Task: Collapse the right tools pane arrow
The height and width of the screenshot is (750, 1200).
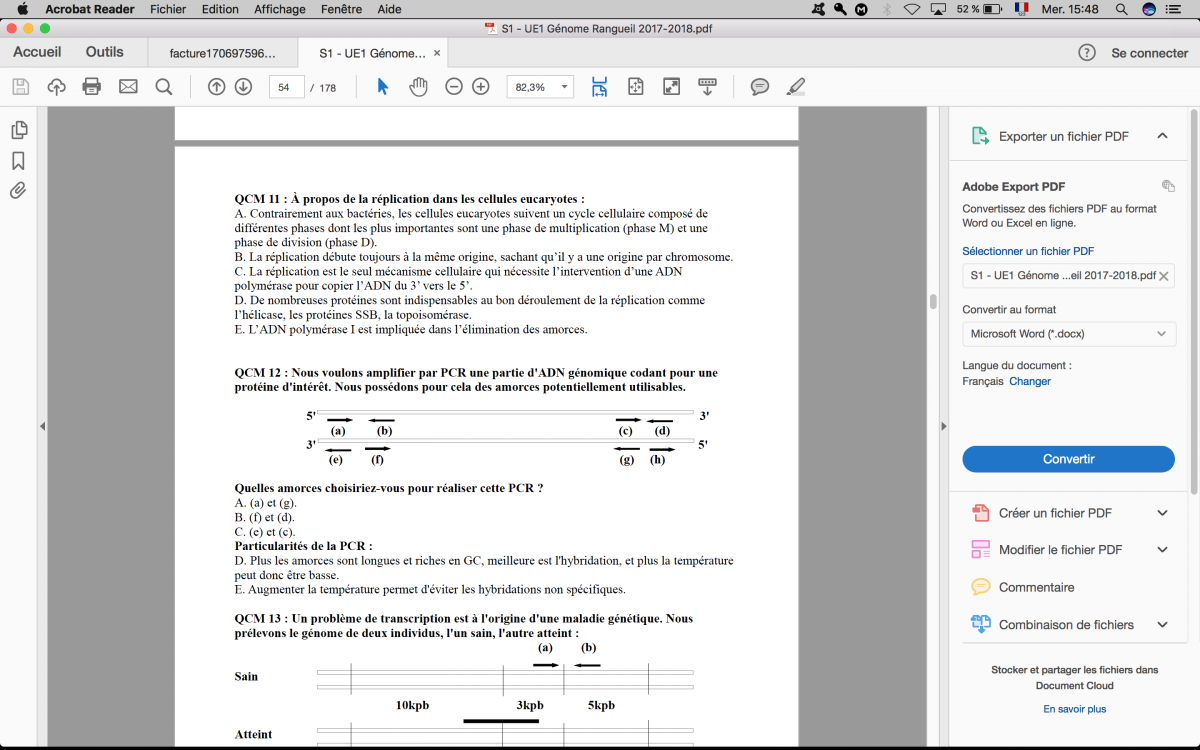Action: pos(943,426)
